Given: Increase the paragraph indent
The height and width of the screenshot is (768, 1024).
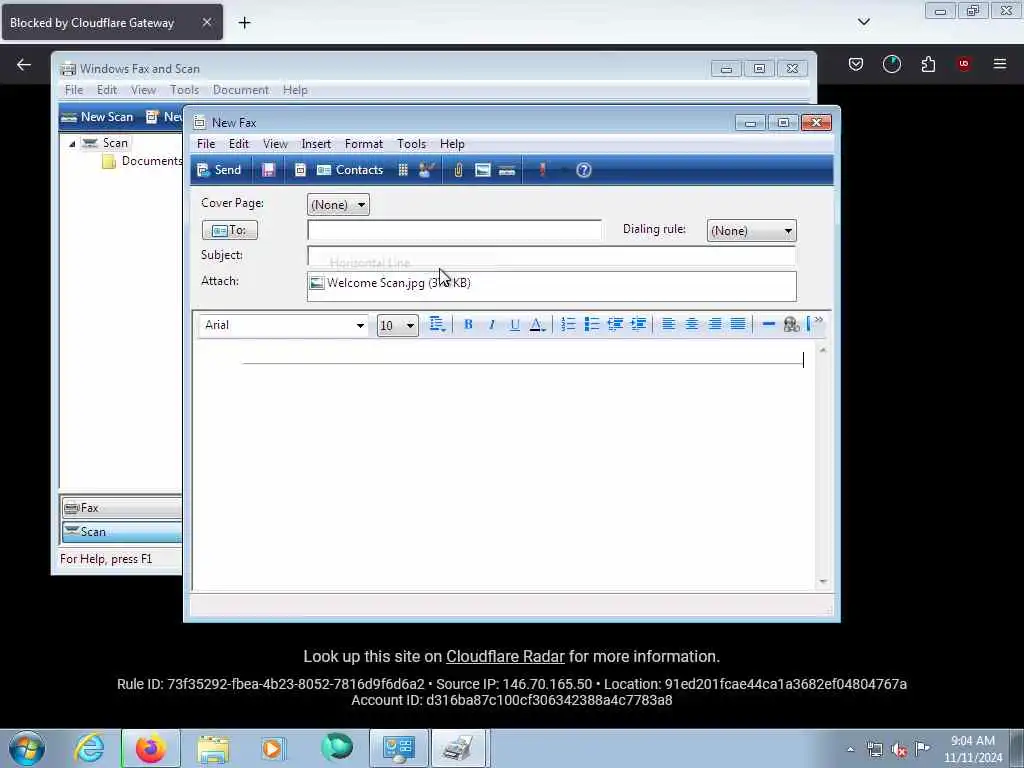Looking at the screenshot, I should [639, 324].
